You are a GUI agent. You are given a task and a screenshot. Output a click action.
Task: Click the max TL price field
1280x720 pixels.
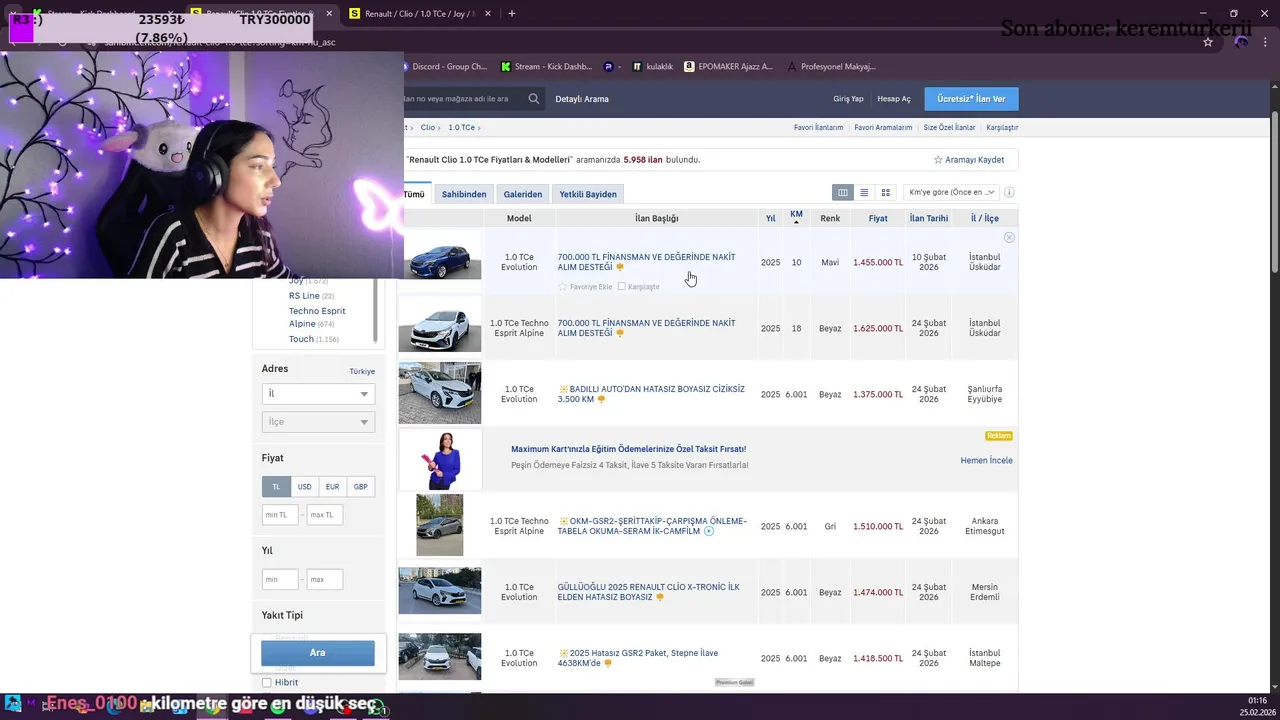(325, 515)
